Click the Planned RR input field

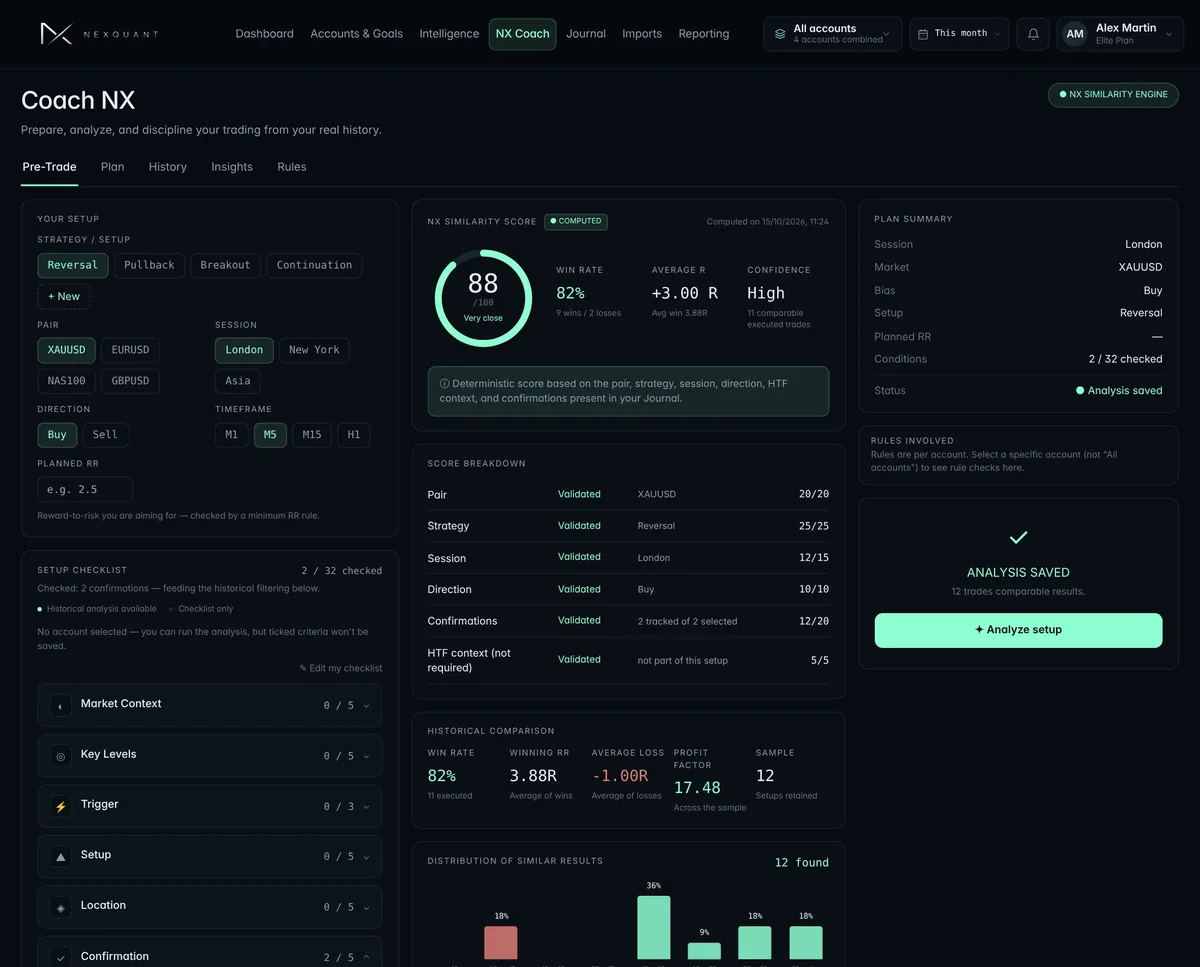pos(85,490)
